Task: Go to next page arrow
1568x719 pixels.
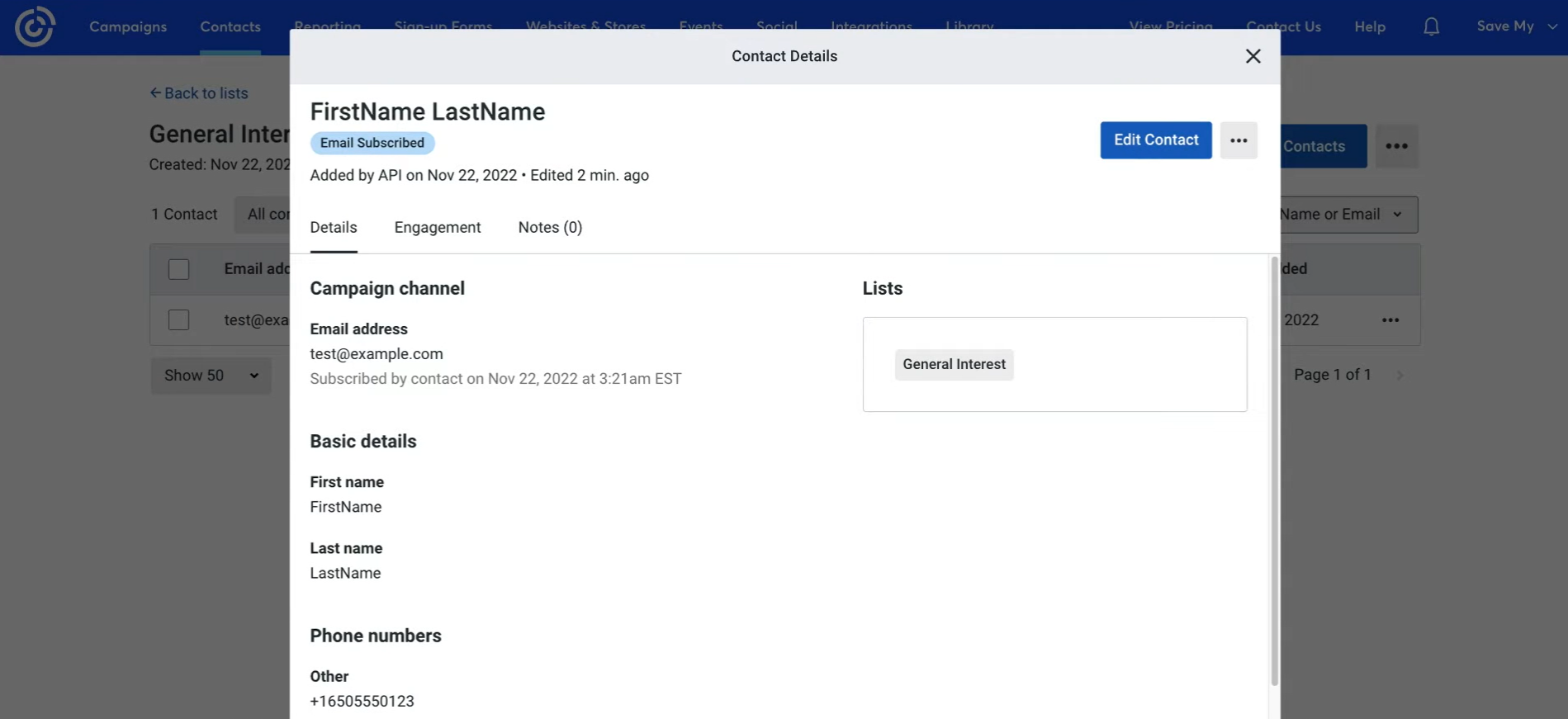Action: (1400, 376)
